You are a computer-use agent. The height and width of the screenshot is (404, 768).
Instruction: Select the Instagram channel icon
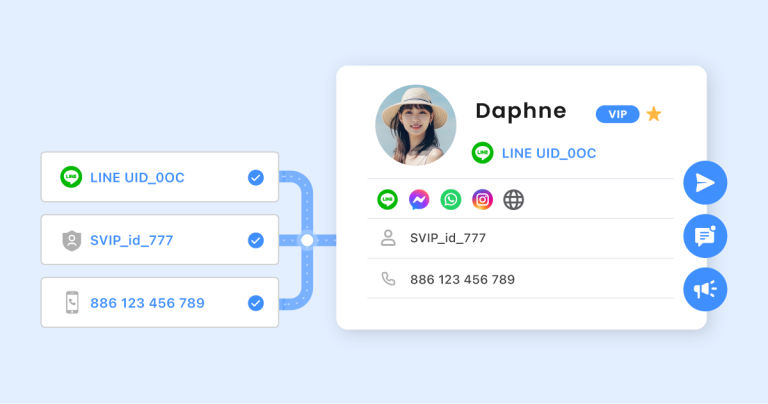[x=482, y=199]
